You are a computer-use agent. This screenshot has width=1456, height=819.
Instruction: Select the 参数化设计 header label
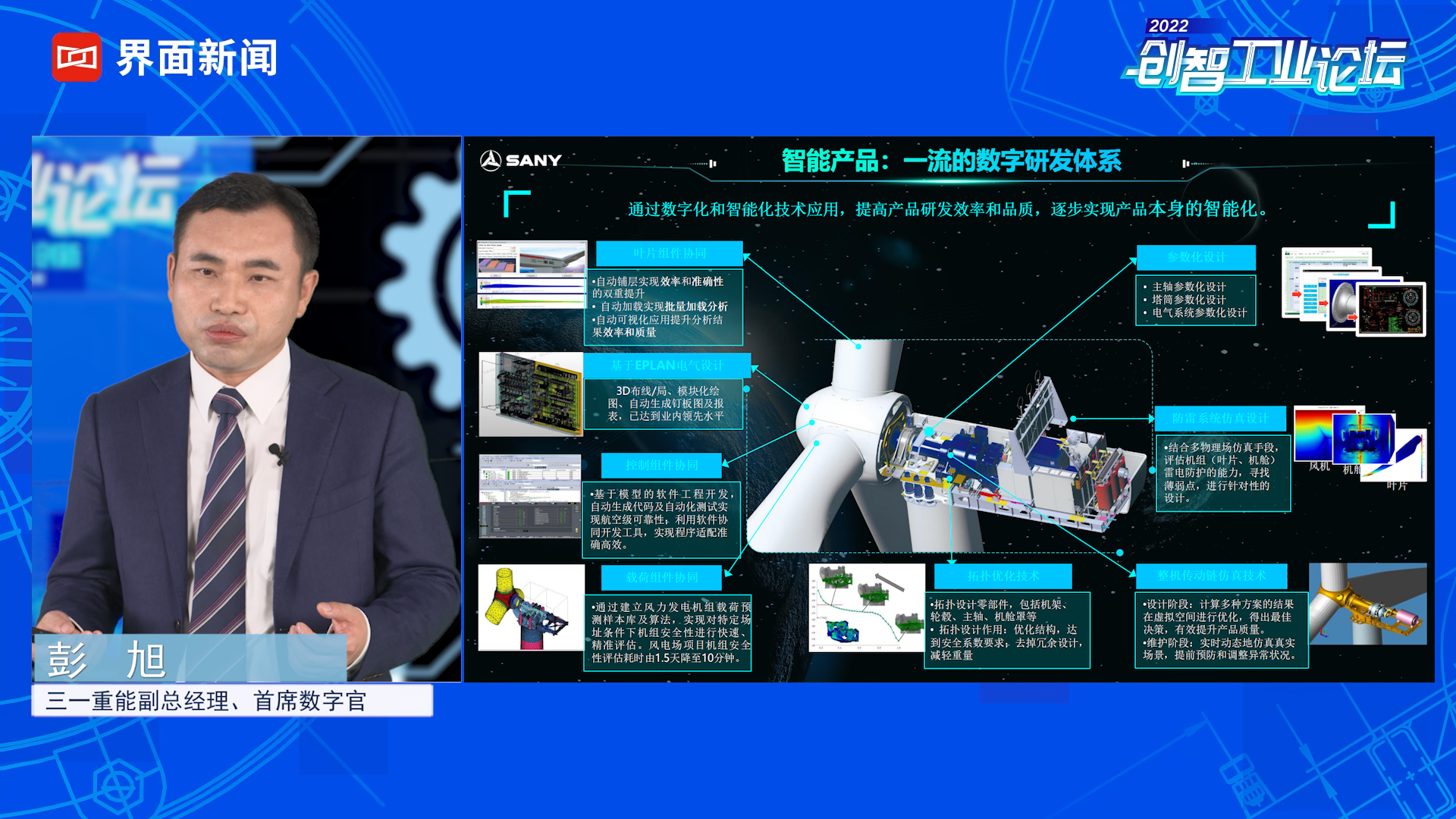pyautogui.click(x=1196, y=257)
